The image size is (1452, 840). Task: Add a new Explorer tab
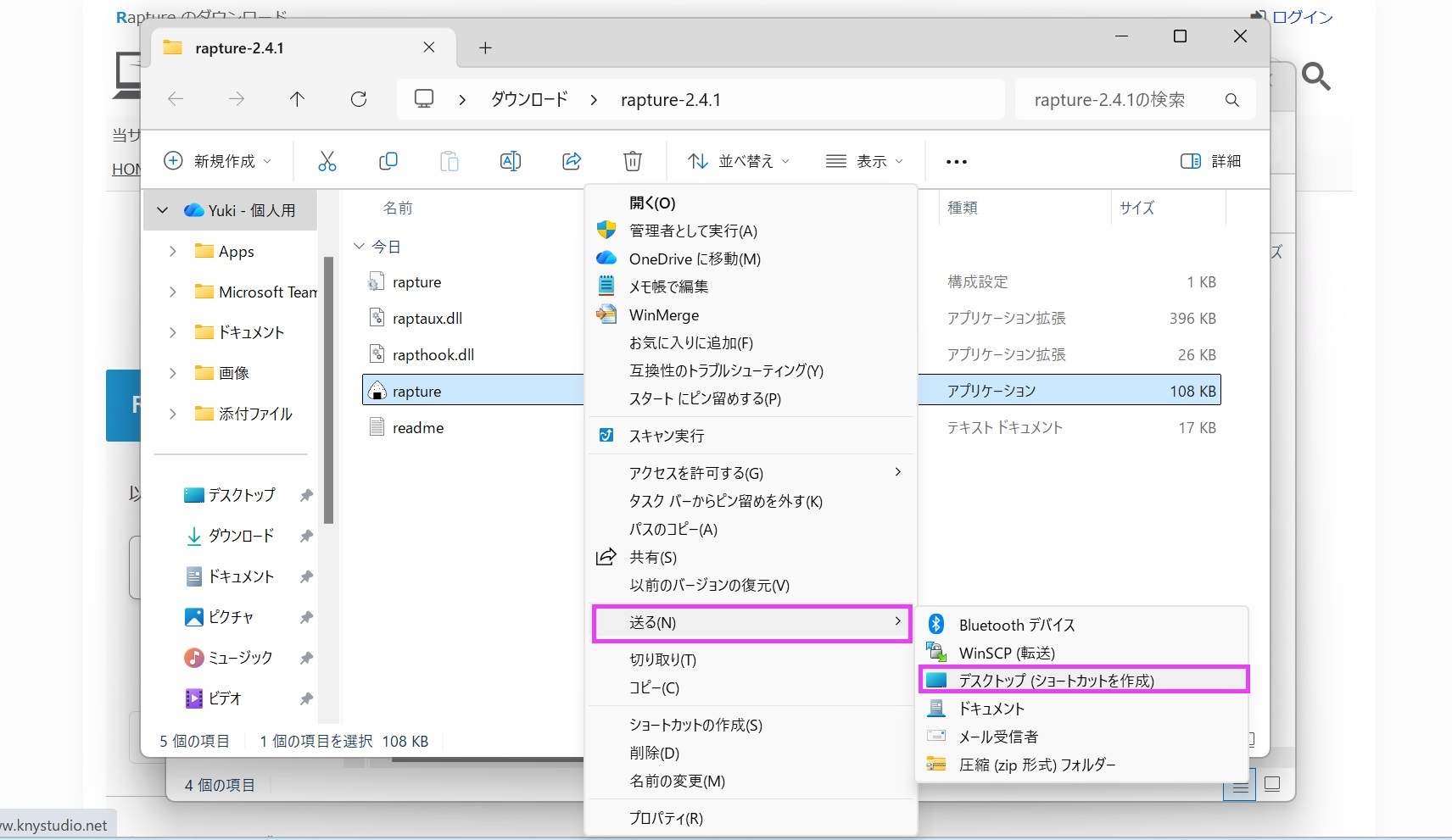click(485, 48)
